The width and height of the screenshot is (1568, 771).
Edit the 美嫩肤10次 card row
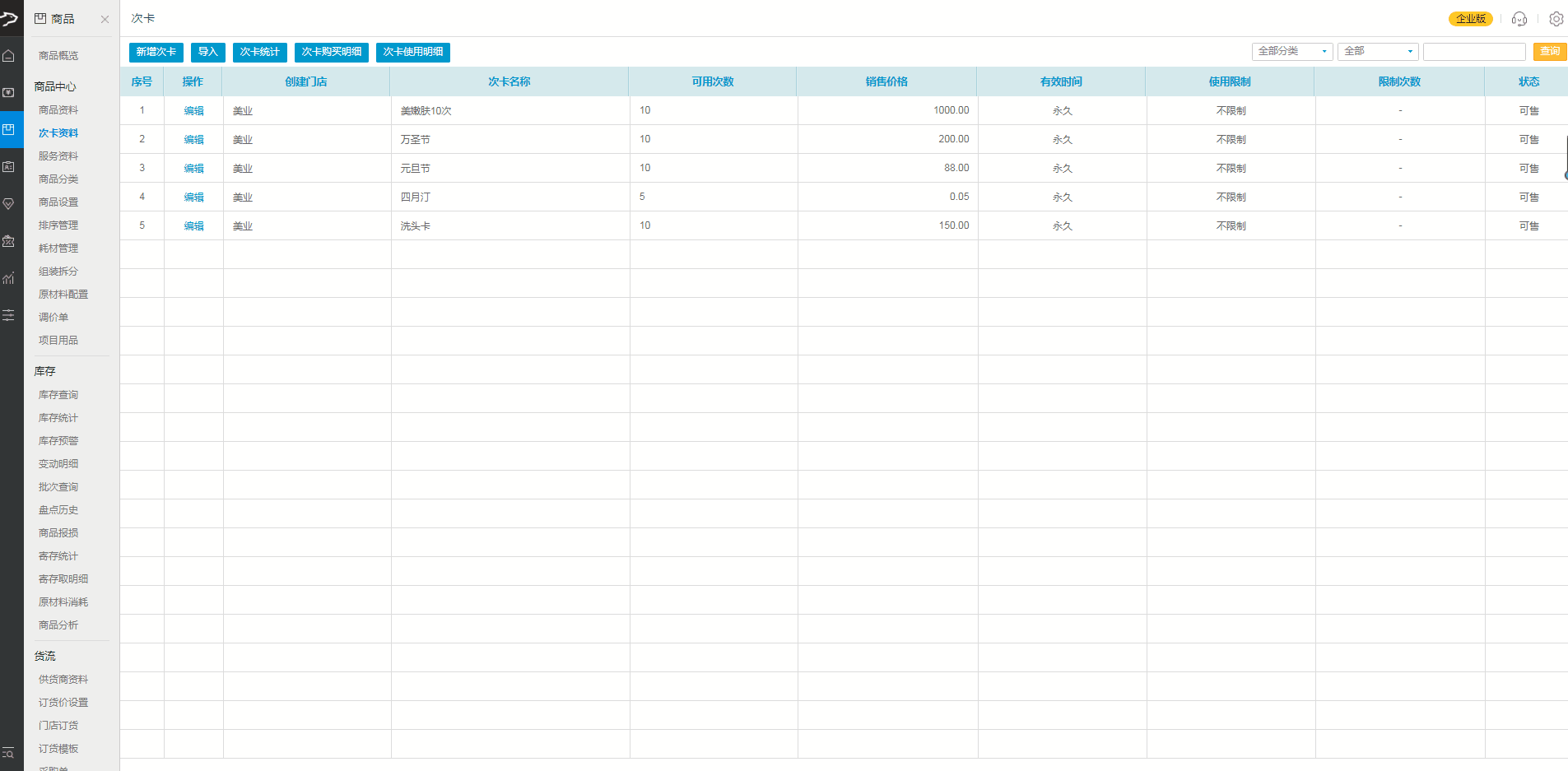pos(194,111)
